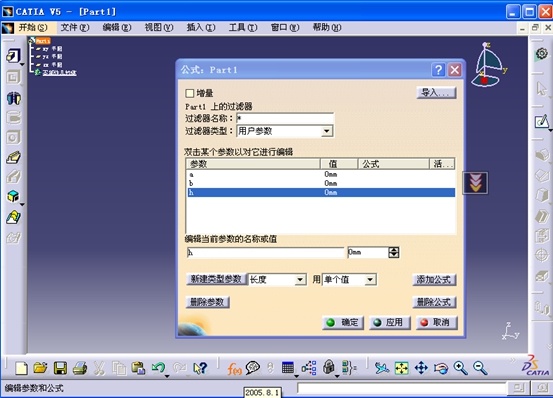Click the padlock Lock parameters icon
The width and height of the screenshot is (553, 398).
coord(329,367)
